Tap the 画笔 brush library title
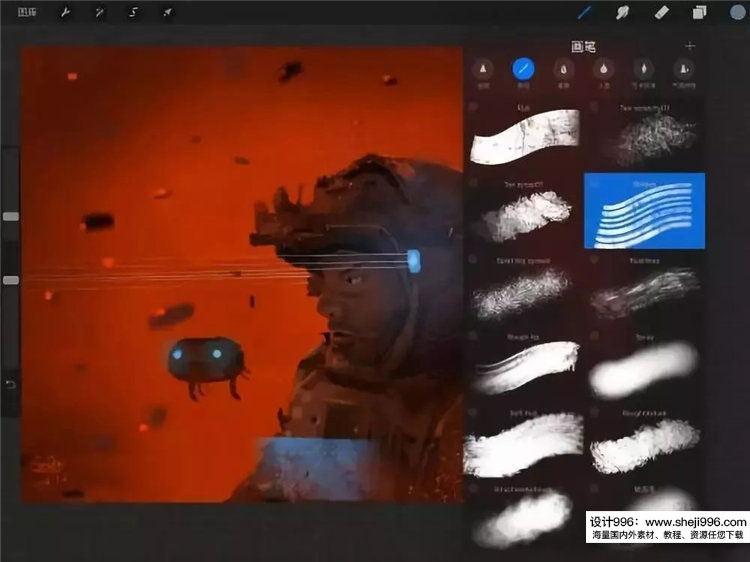 pyautogui.click(x=584, y=46)
